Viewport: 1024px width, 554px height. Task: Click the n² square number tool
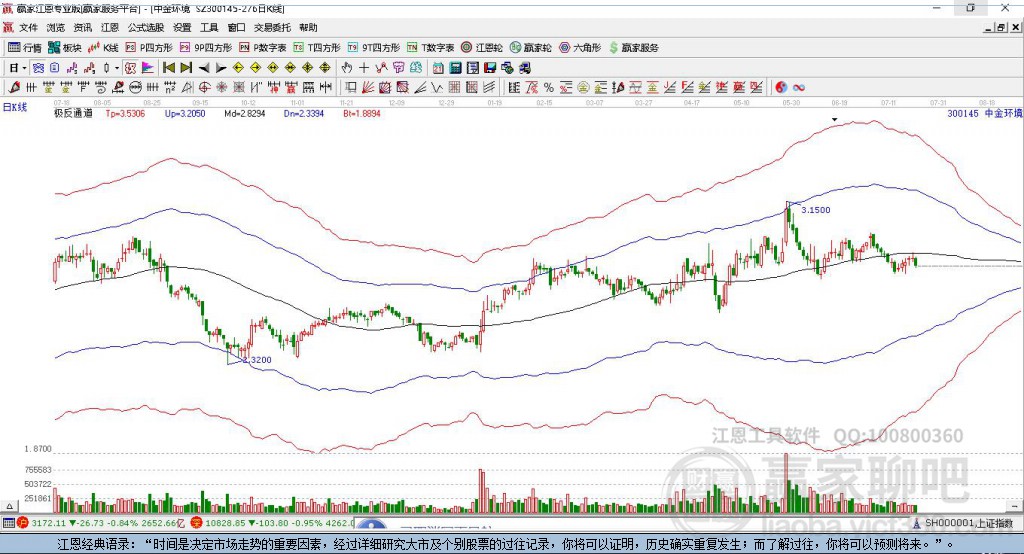(x=170, y=88)
